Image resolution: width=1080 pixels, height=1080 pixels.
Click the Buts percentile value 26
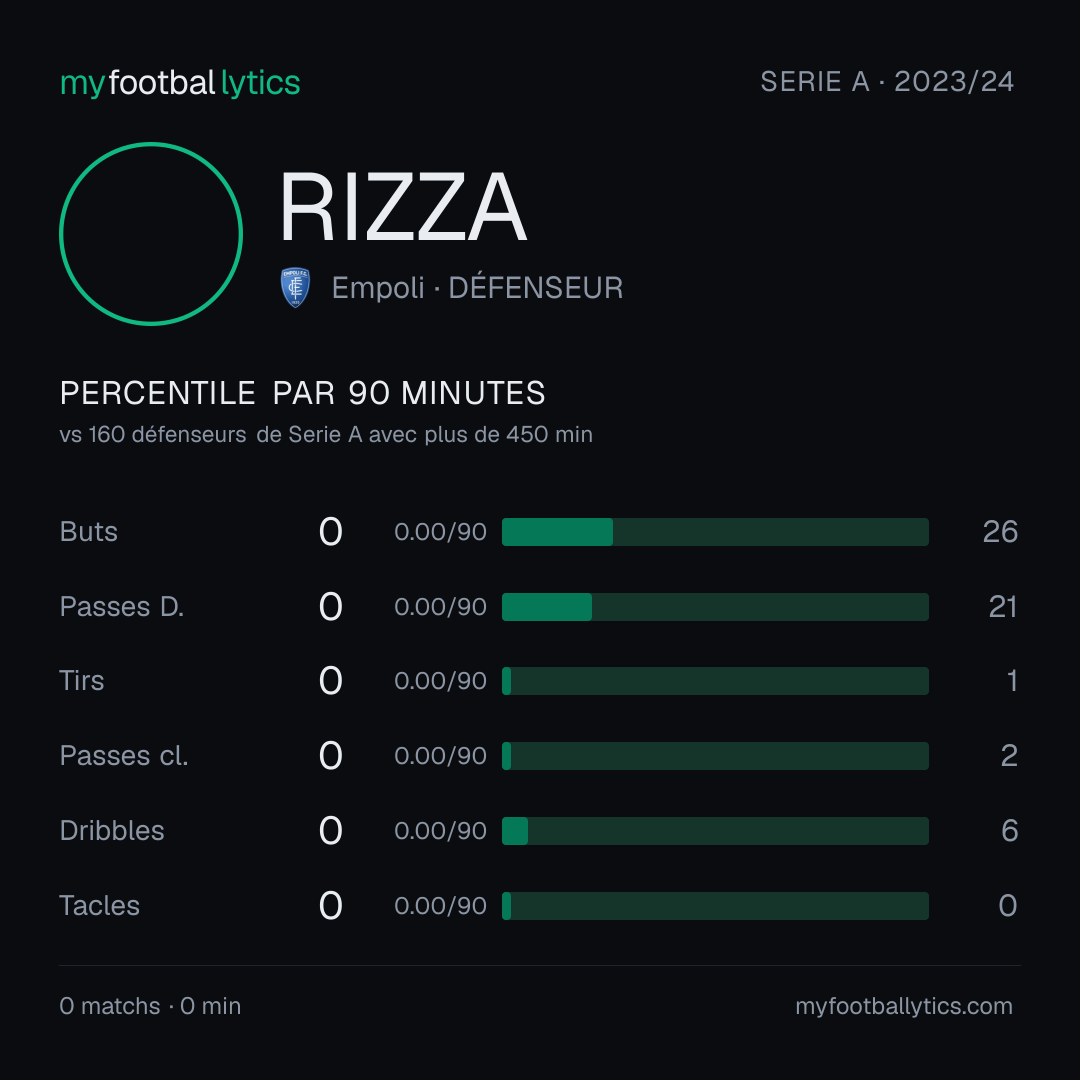pos(1000,532)
